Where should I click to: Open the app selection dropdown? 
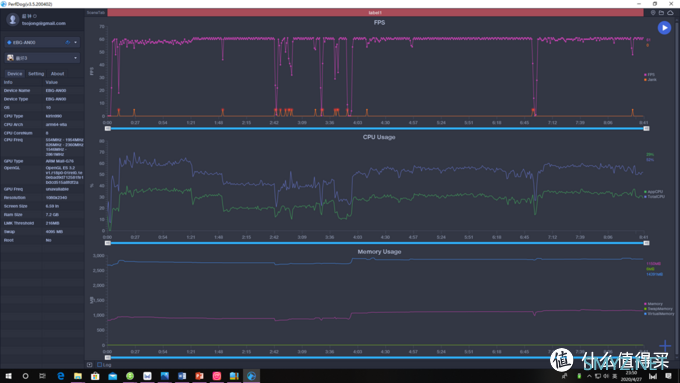pos(42,58)
